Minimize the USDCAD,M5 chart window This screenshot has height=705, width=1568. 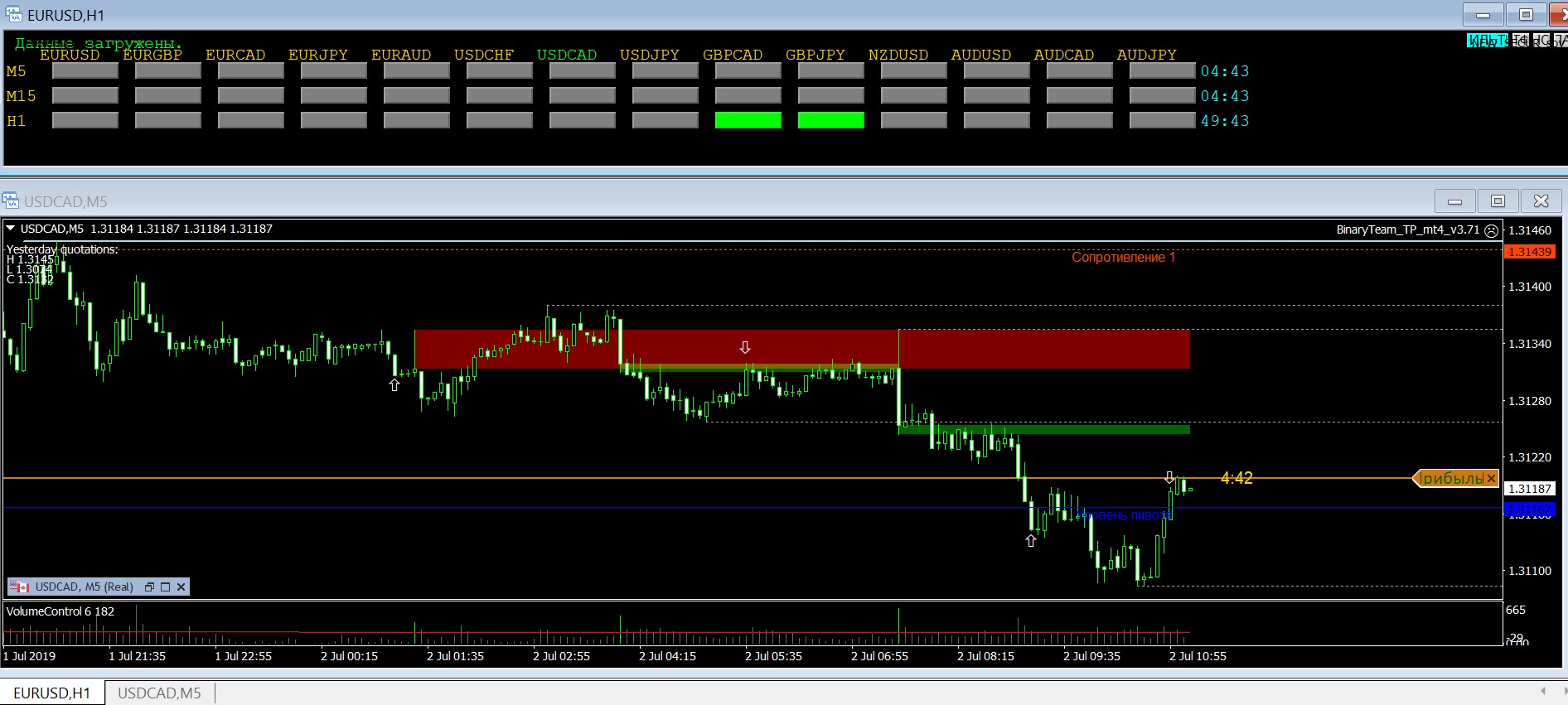1454,200
